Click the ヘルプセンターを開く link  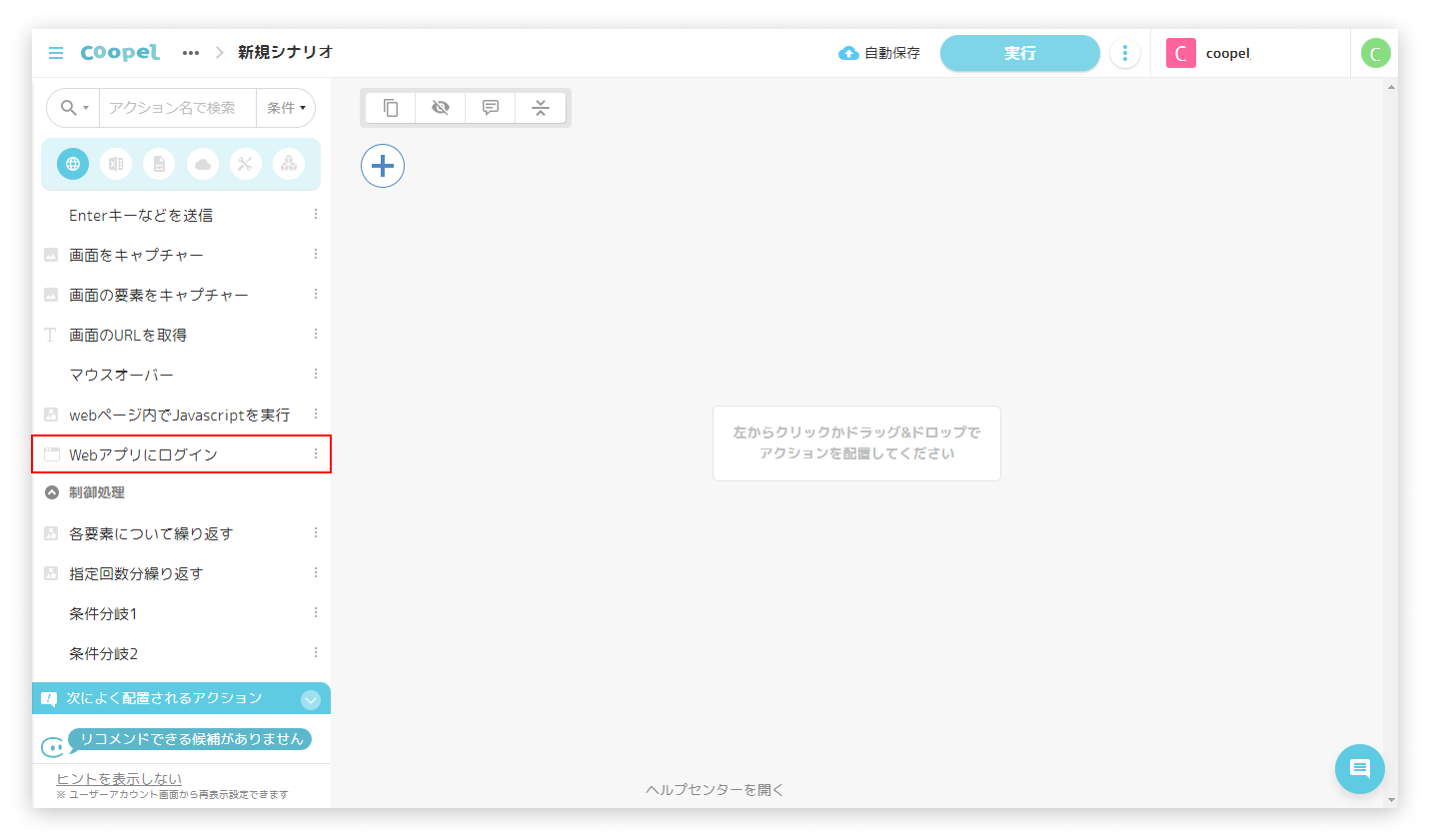coord(714,789)
